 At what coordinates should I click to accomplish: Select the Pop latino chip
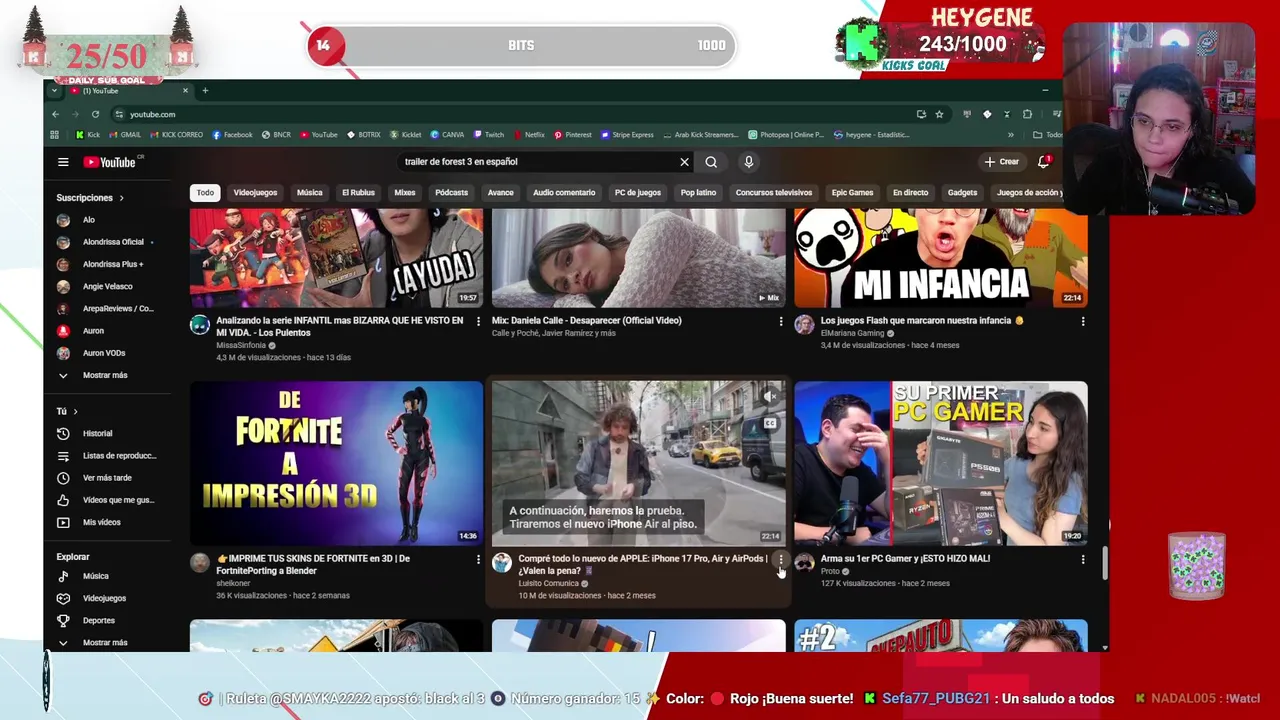click(698, 193)
